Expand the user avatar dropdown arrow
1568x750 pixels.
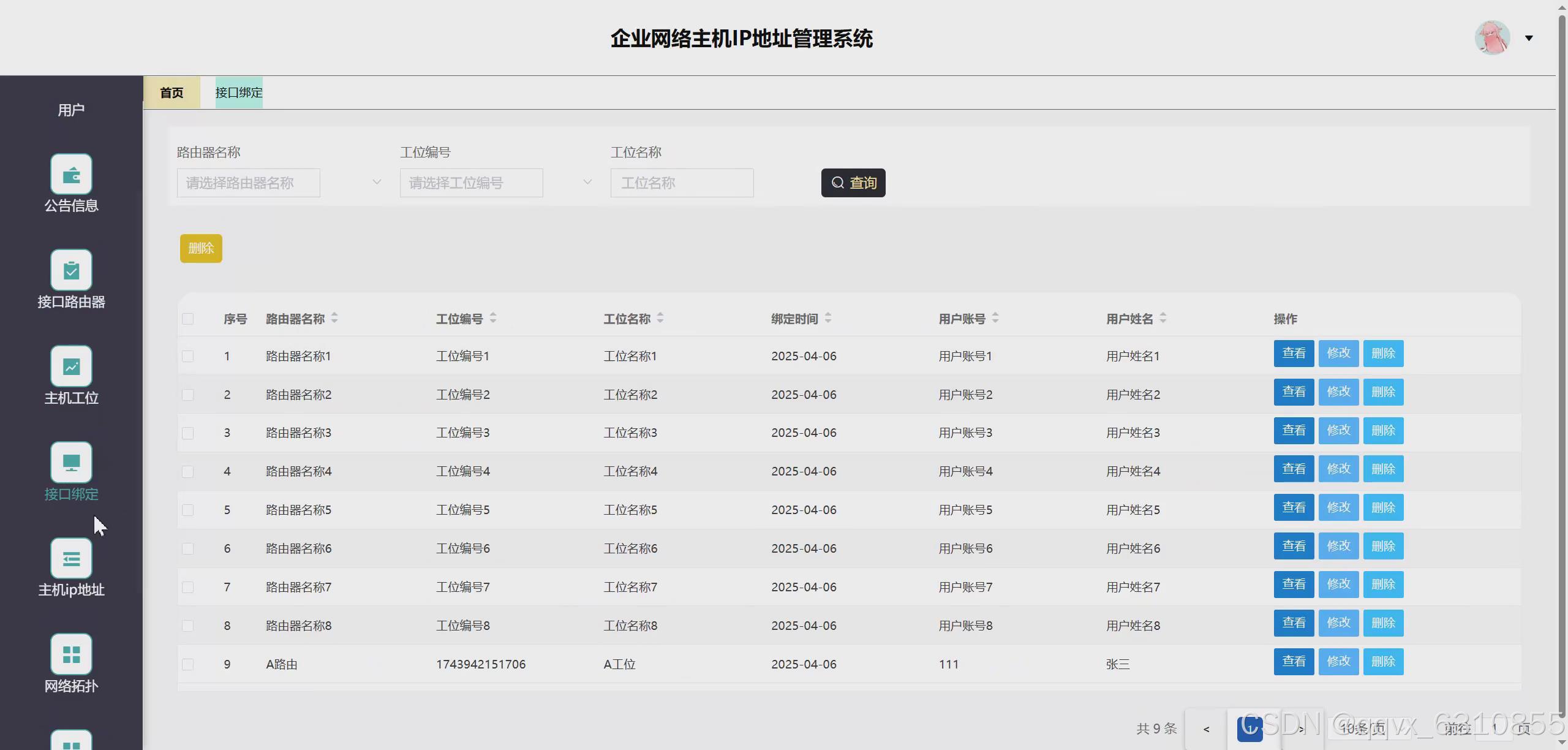1529,38
